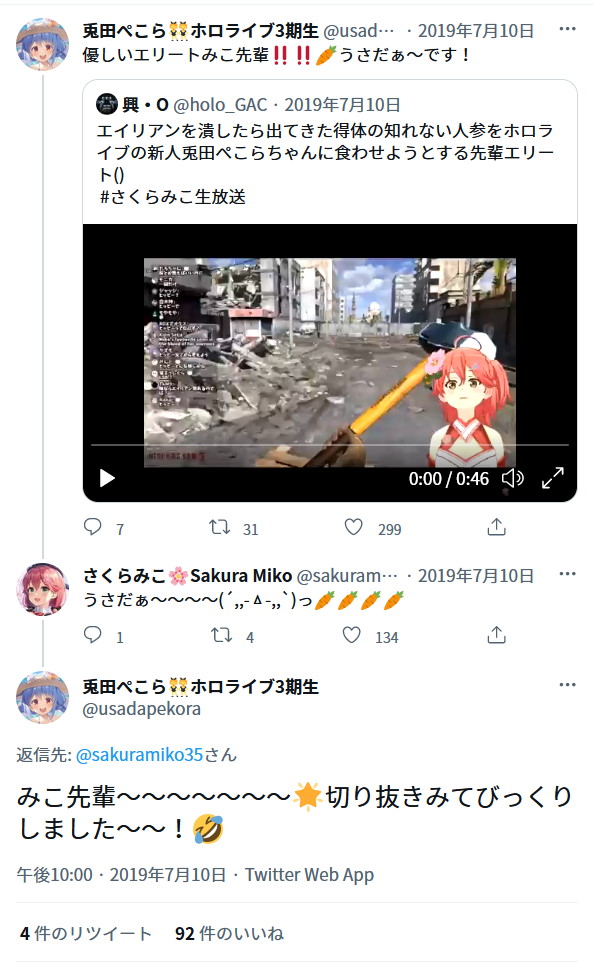Open the more options menu on the top tweet
This screenshot has width=594, height=962.
click(x=568, y=29)
